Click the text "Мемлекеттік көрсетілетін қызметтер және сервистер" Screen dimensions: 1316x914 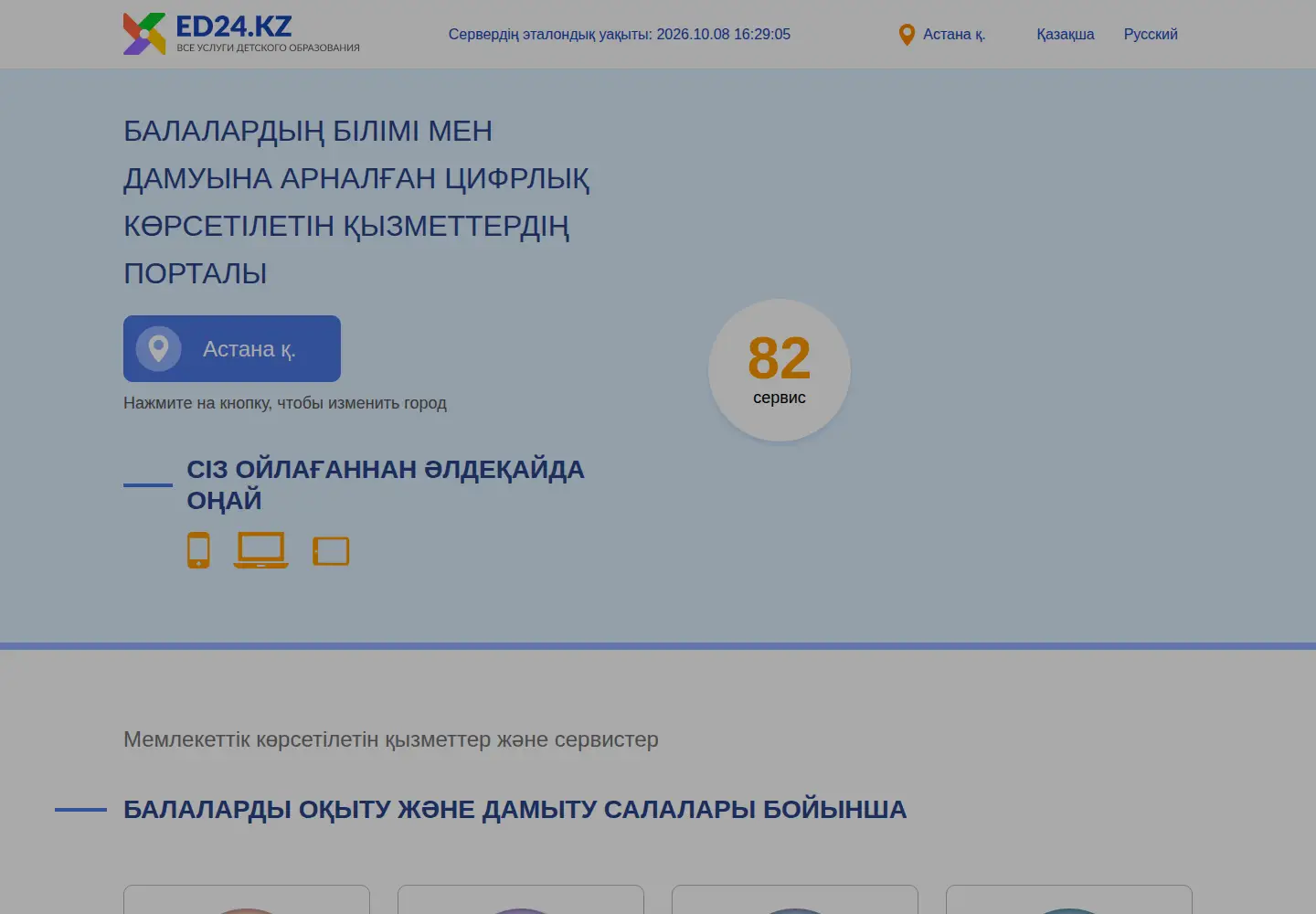(x=391, y=739)
